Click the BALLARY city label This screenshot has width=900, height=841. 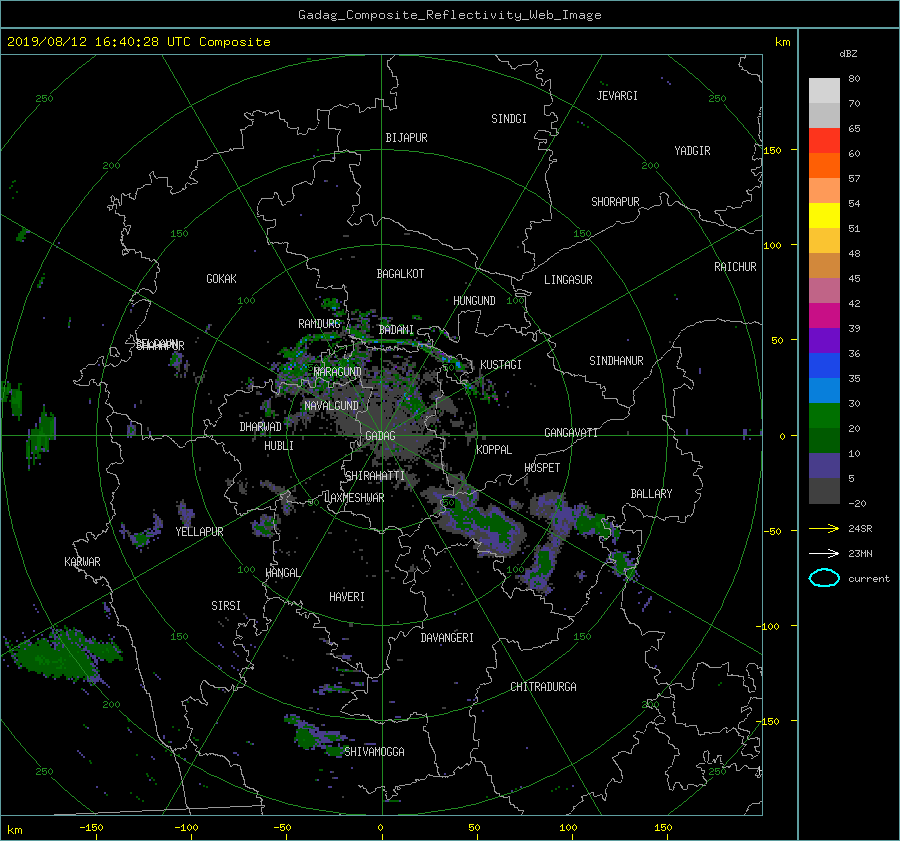(x=651, y=494)
